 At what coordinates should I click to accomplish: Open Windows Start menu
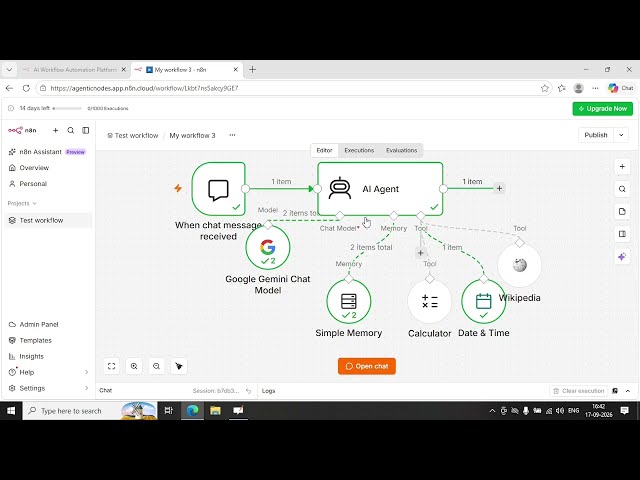pyautogui.click(x=11, y=411)
